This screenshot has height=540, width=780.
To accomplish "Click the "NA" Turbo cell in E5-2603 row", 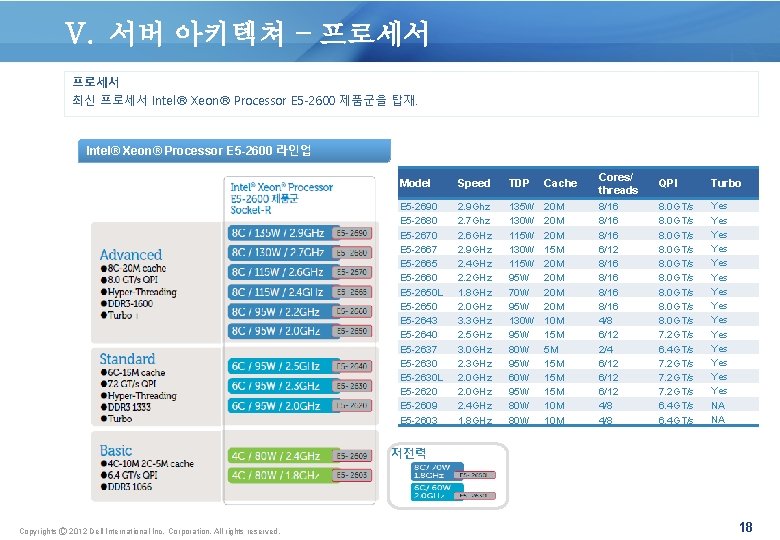I will tap(718, 420).
